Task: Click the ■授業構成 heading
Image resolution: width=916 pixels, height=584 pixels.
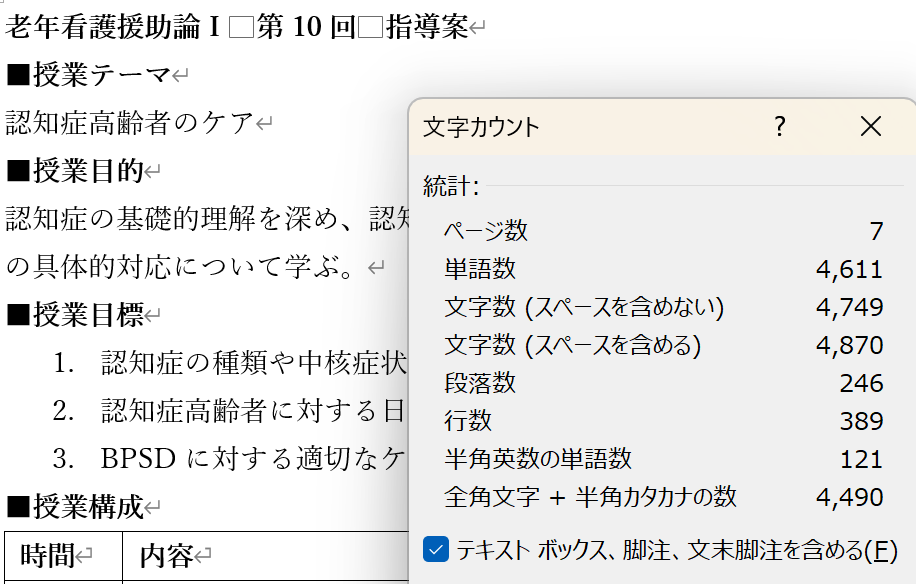Action: pos(75,507)
